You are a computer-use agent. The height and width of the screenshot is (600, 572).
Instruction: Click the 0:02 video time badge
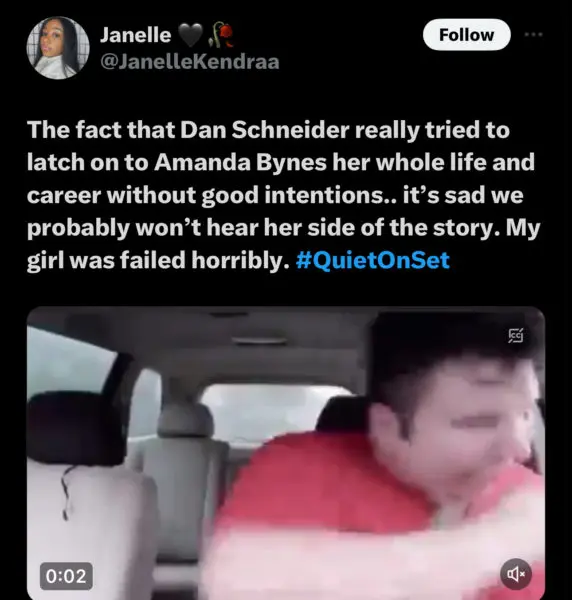(66, 576)
